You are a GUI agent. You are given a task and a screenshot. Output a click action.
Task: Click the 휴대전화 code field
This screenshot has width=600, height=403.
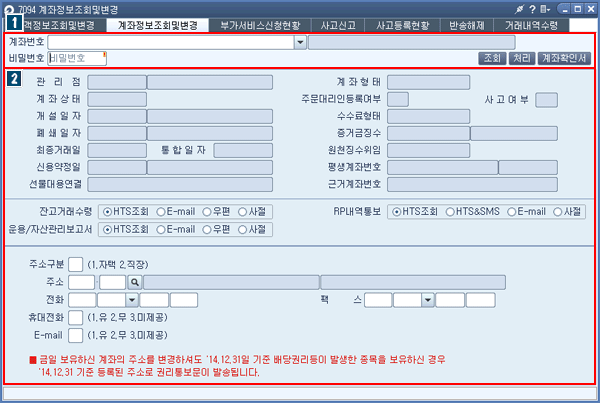(x=75, y=318)
